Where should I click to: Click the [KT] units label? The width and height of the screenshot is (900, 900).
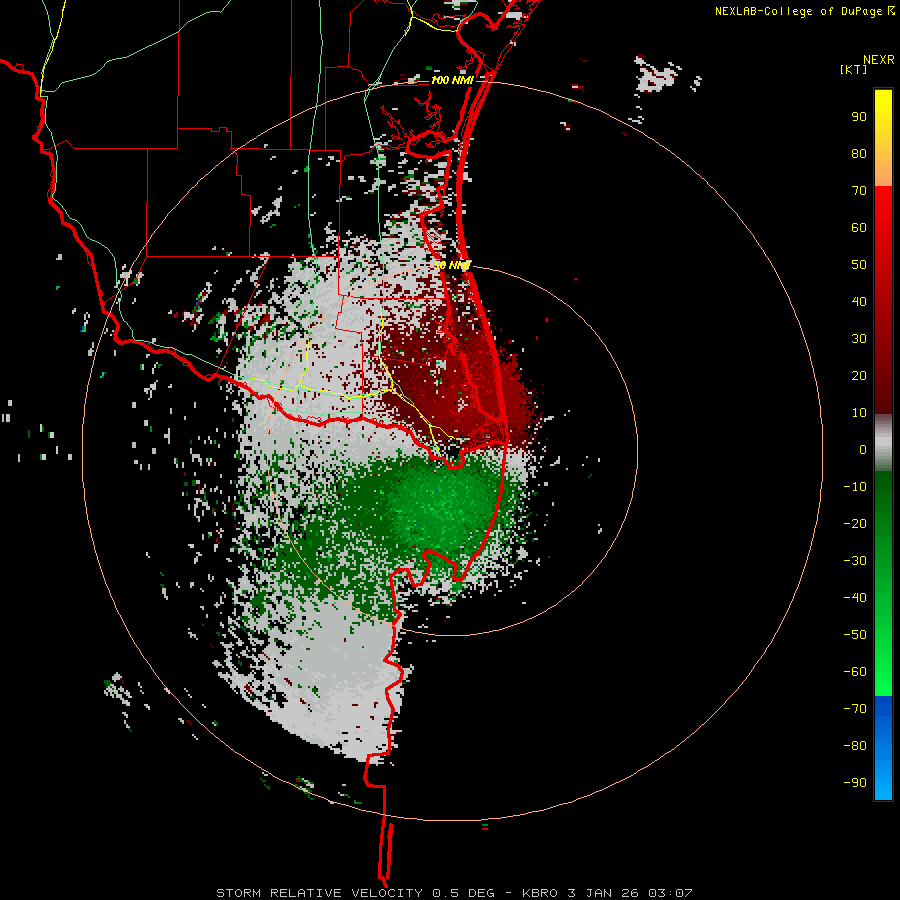point(854,69)
